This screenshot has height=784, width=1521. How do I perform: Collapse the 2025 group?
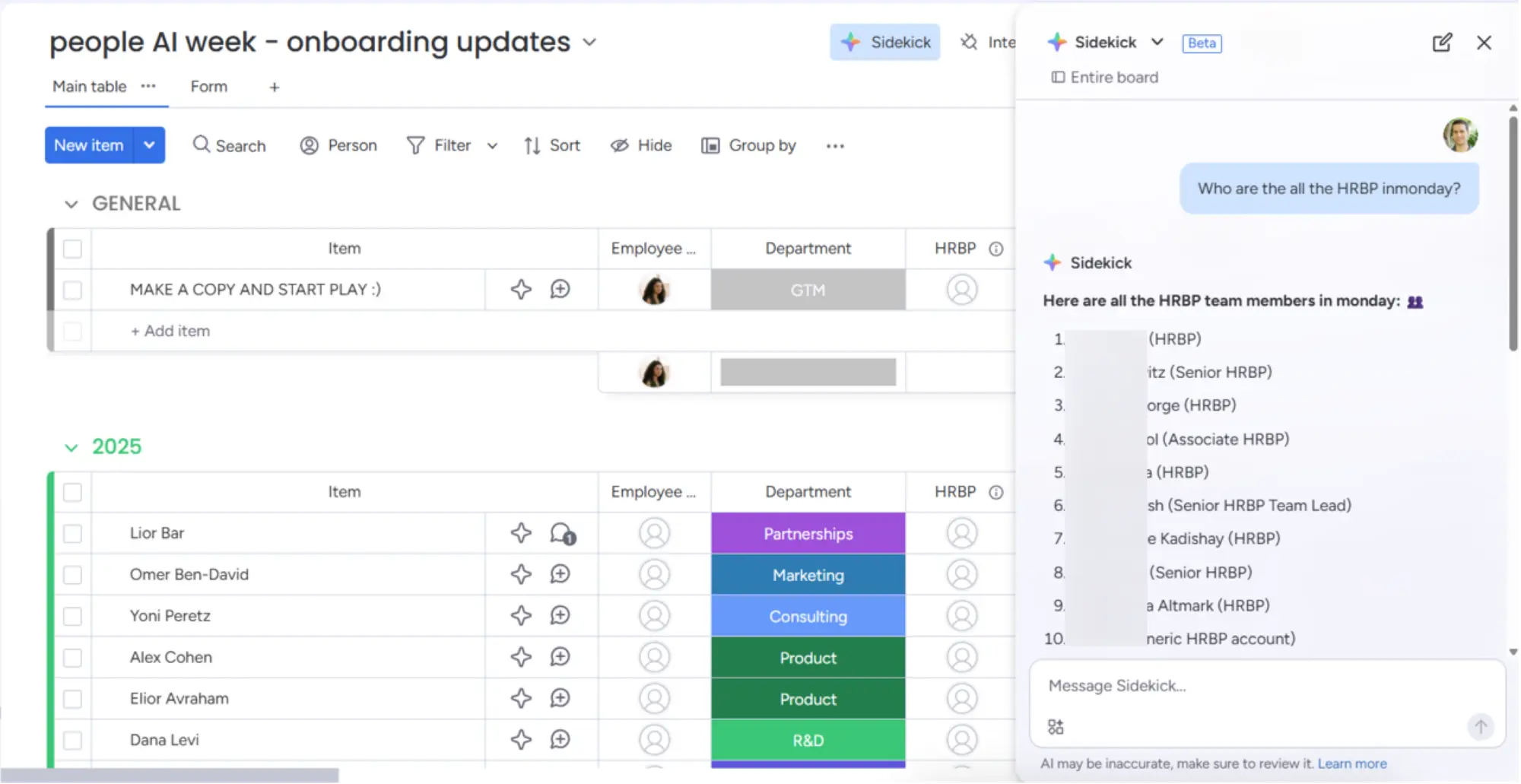[71, 447]
